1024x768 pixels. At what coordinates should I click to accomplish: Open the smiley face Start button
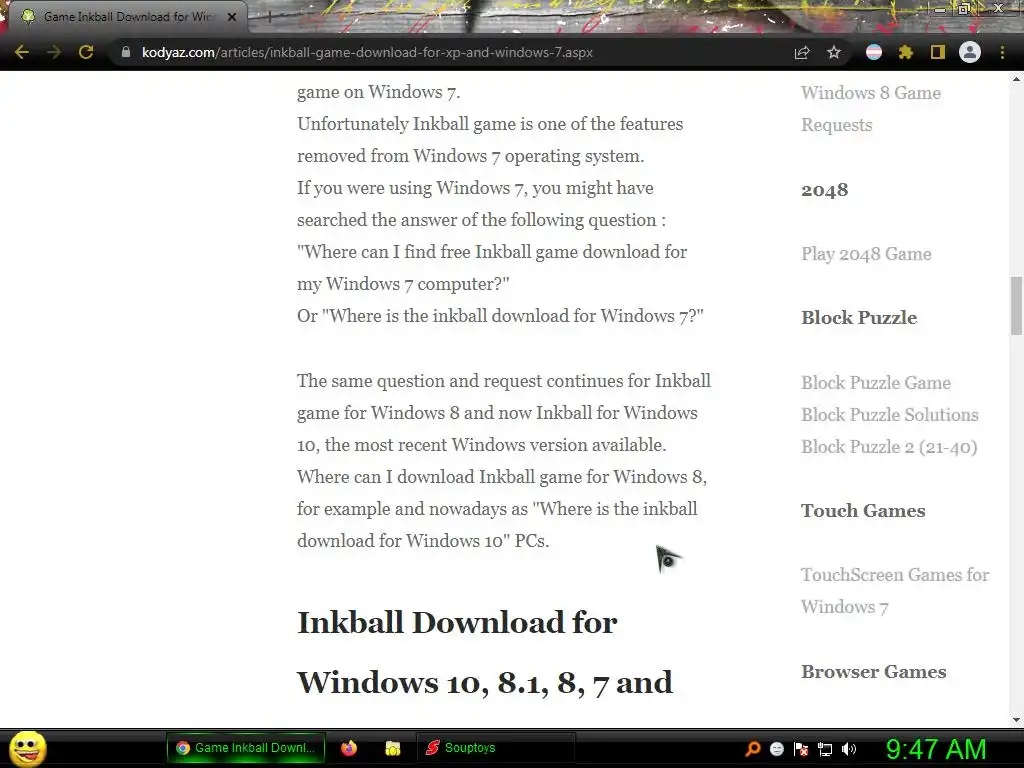[27, 748]
